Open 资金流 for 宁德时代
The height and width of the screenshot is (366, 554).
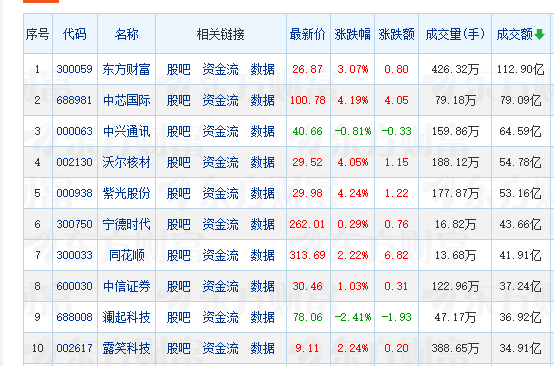click(220, 224)
